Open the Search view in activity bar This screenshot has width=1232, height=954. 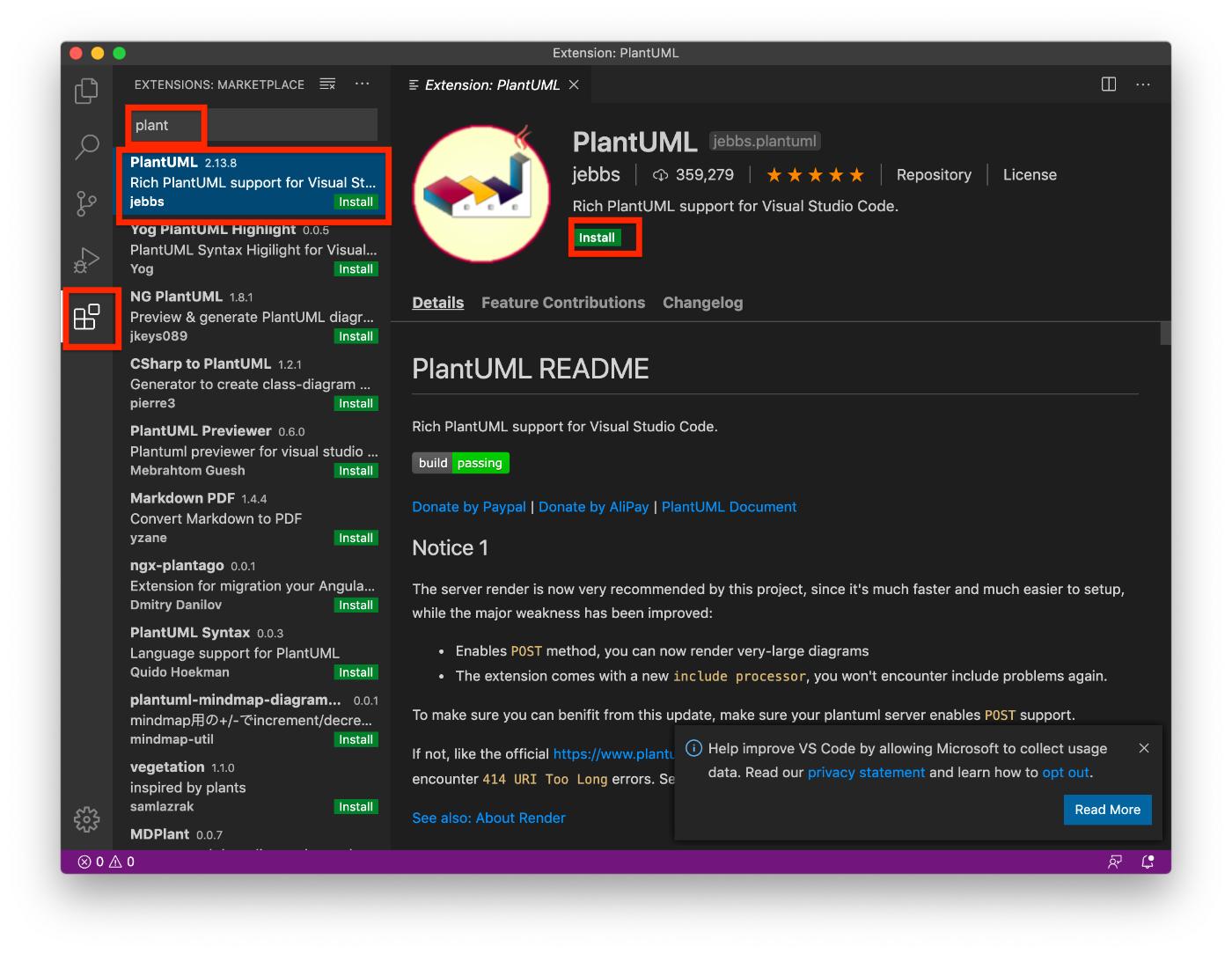86,147
